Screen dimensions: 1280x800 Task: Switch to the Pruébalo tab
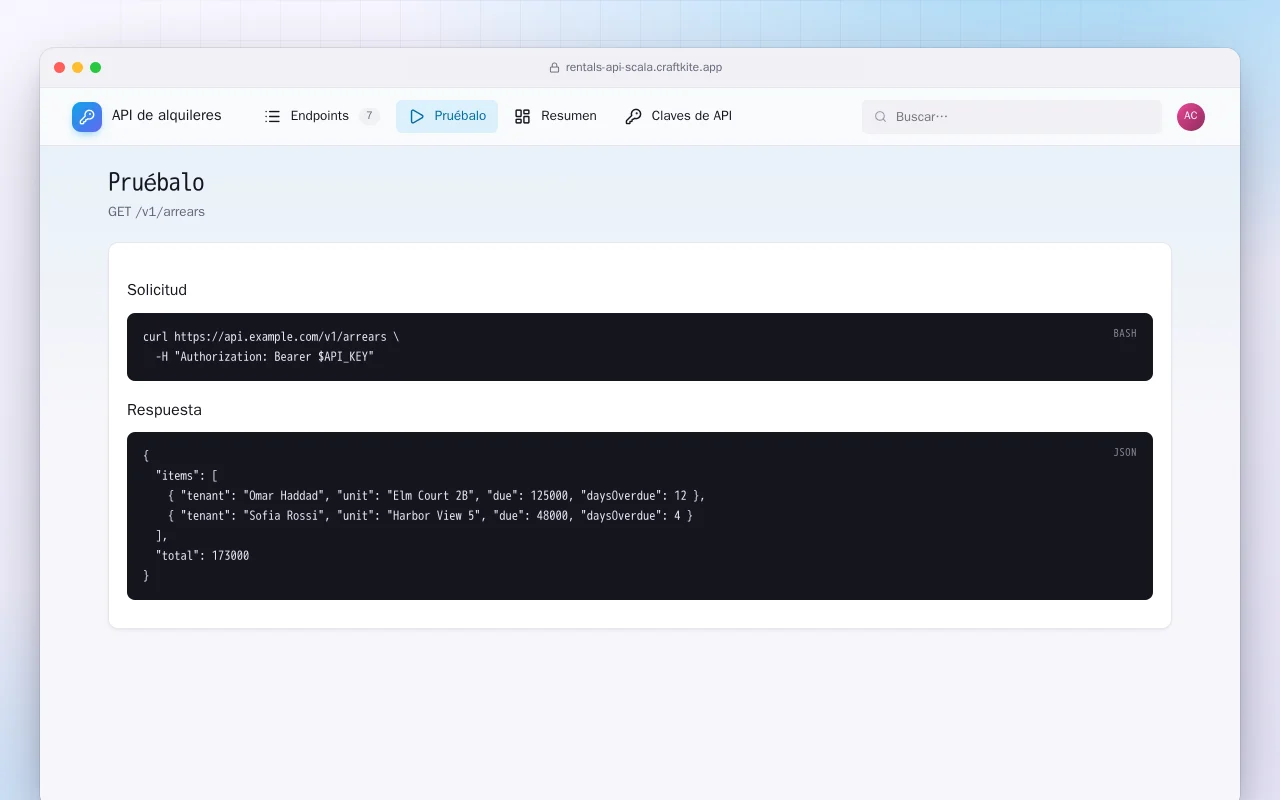point(447,116)
